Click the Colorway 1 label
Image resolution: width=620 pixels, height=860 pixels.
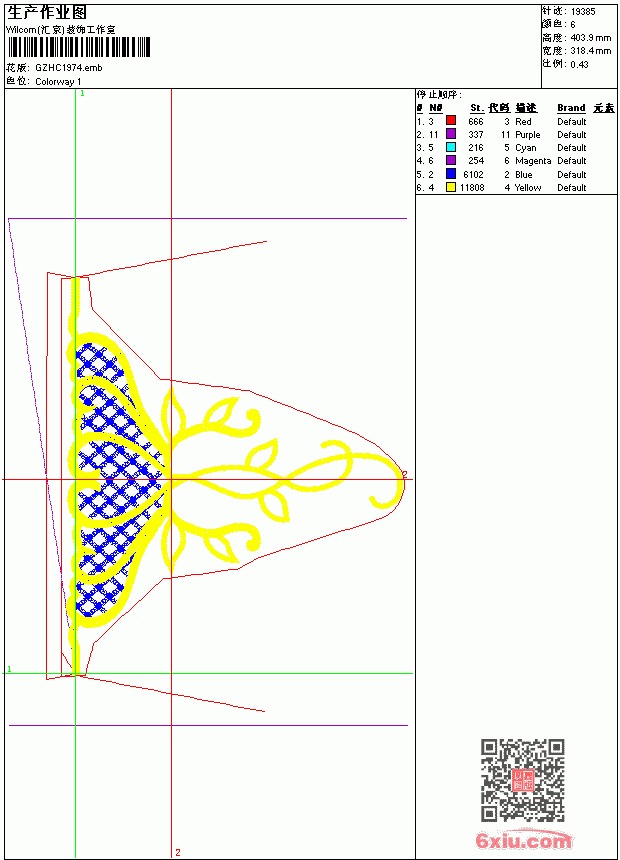point(58,82)
